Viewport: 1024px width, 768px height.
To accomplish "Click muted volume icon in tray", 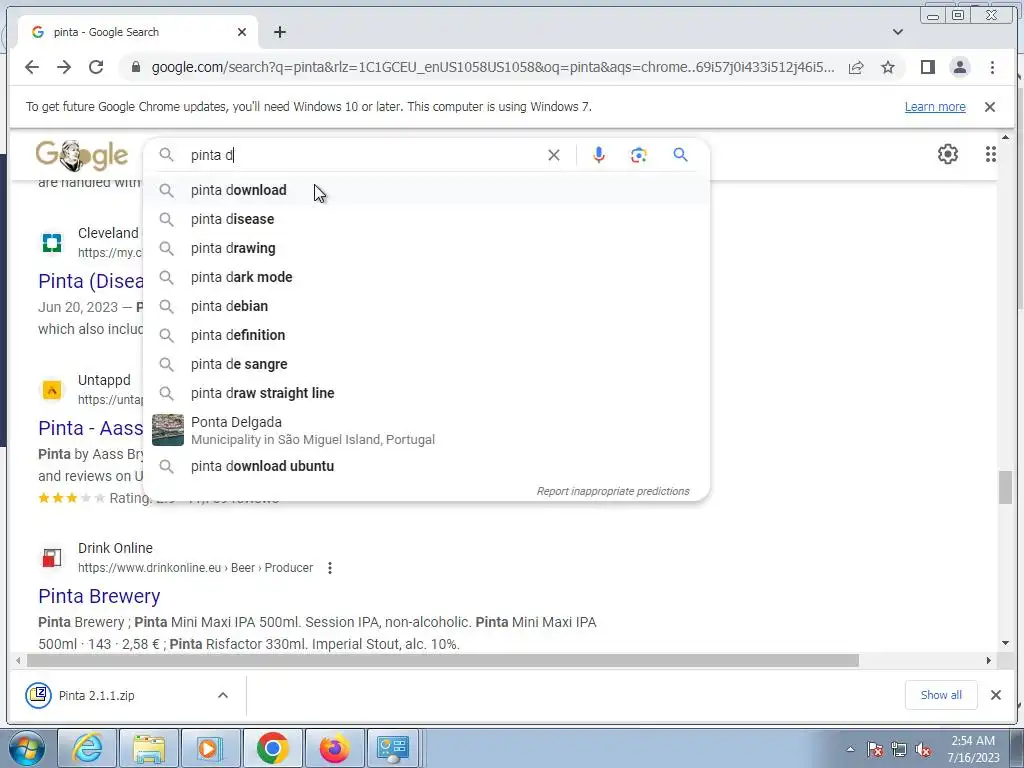I will [923, 749].
